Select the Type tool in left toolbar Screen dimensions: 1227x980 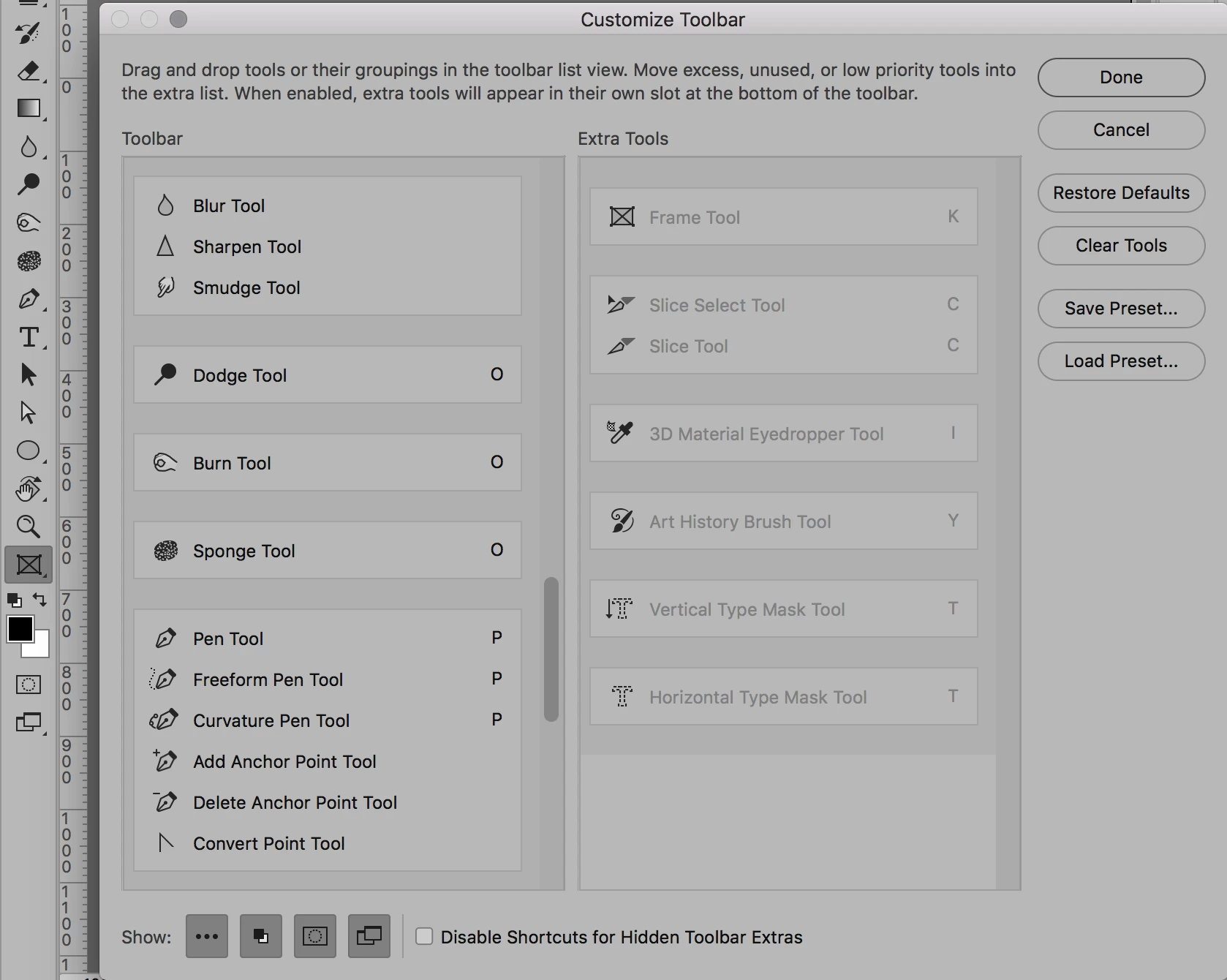(28, 337)
